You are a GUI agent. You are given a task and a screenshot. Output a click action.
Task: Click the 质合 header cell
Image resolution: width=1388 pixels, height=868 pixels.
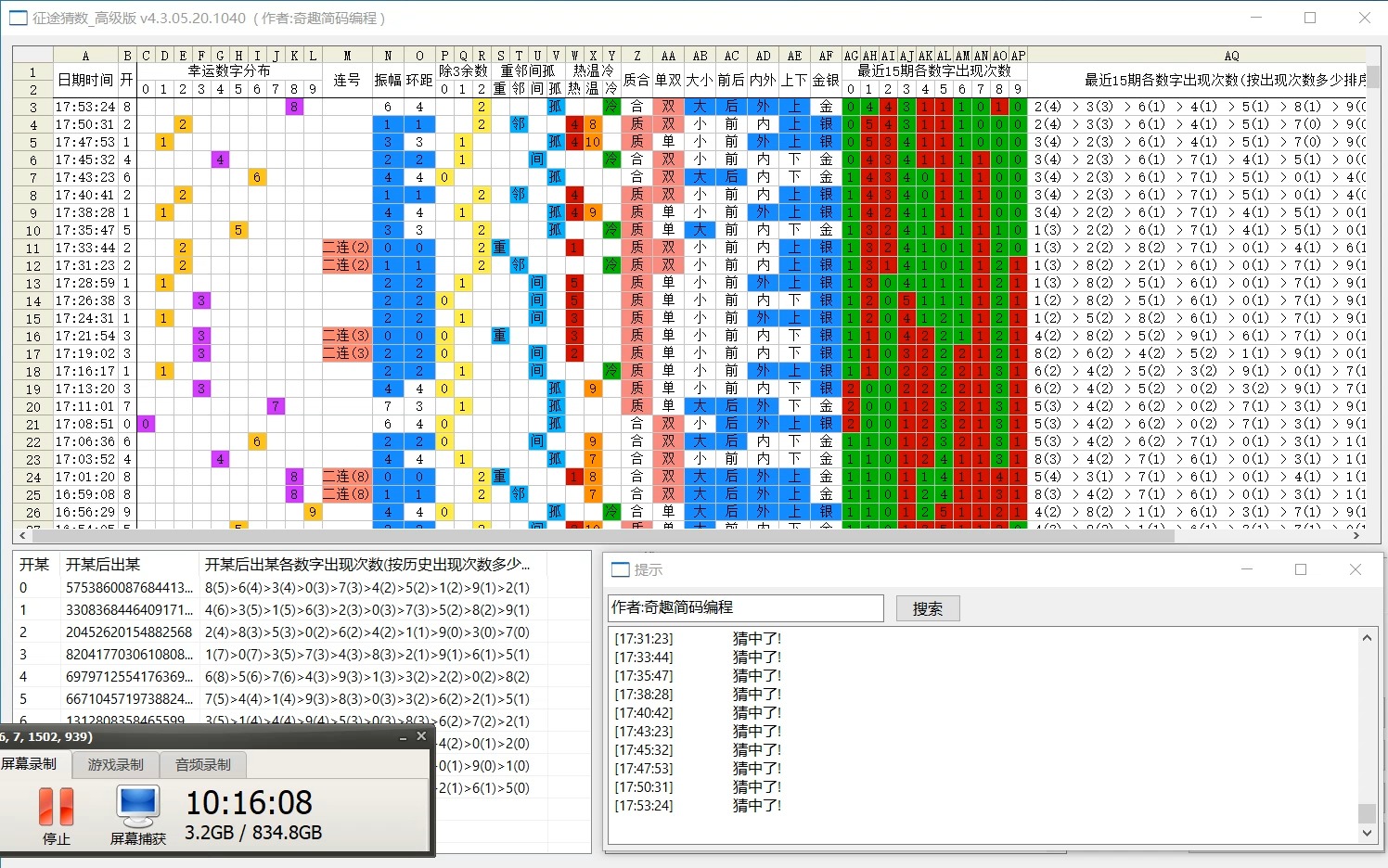(x=636, y=80)
